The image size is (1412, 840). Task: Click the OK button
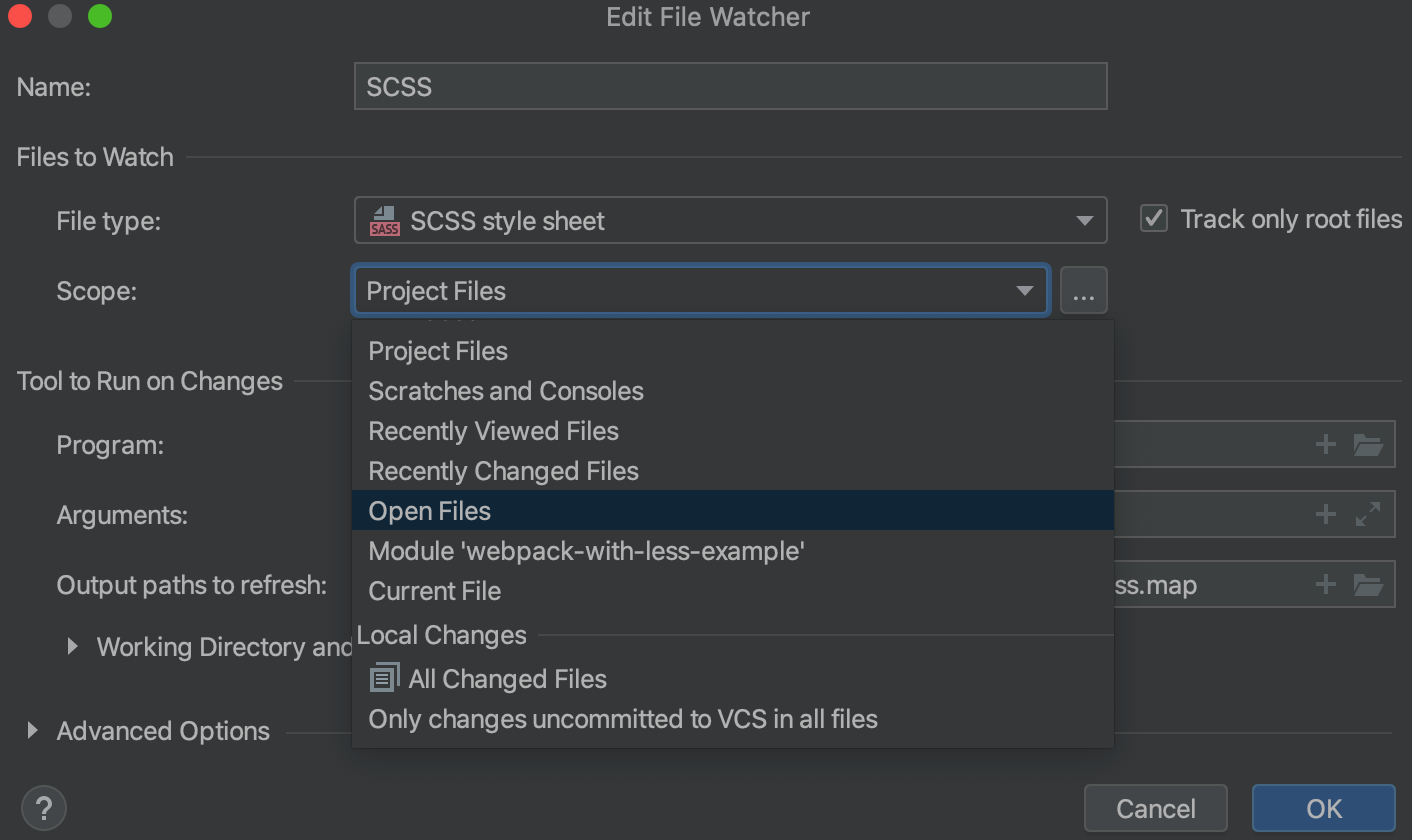pos(1322,807)
